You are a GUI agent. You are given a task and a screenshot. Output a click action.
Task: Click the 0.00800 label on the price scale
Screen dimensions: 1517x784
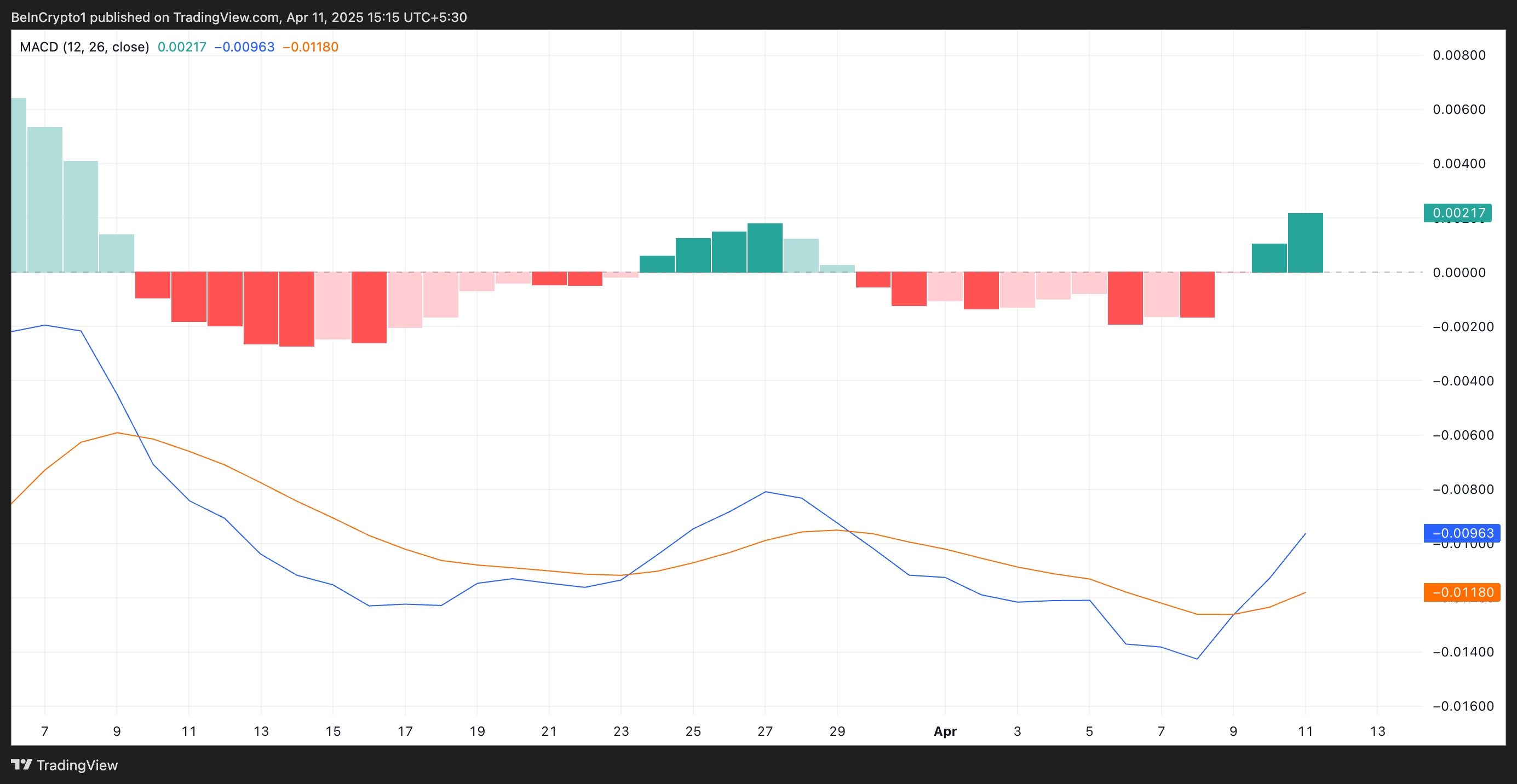click(x=1459, y=55)
